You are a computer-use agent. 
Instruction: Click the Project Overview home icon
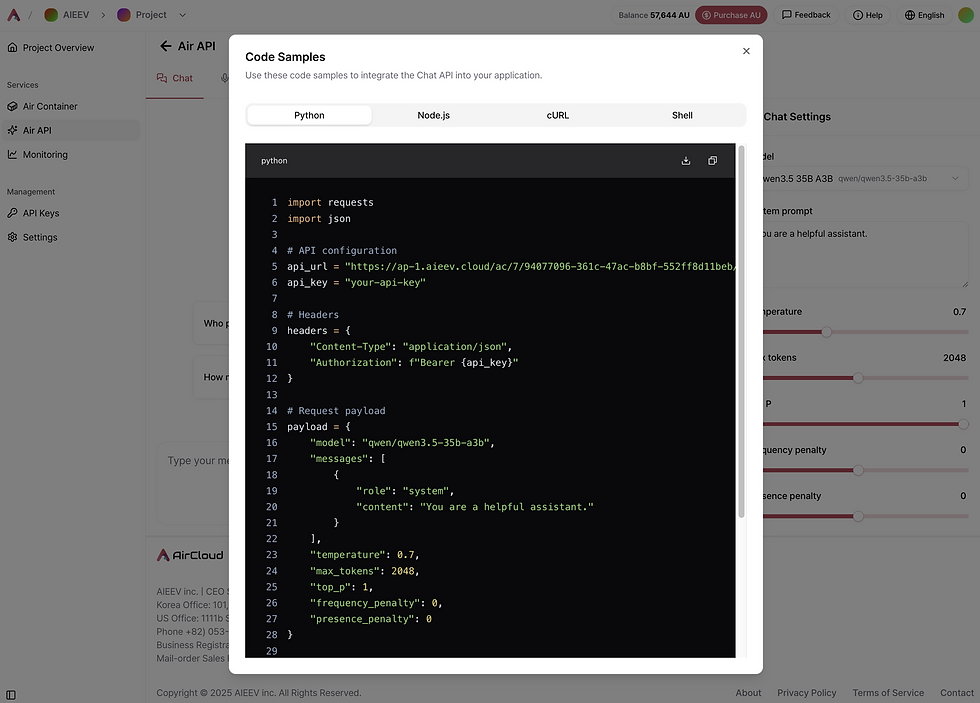point(12,47)
